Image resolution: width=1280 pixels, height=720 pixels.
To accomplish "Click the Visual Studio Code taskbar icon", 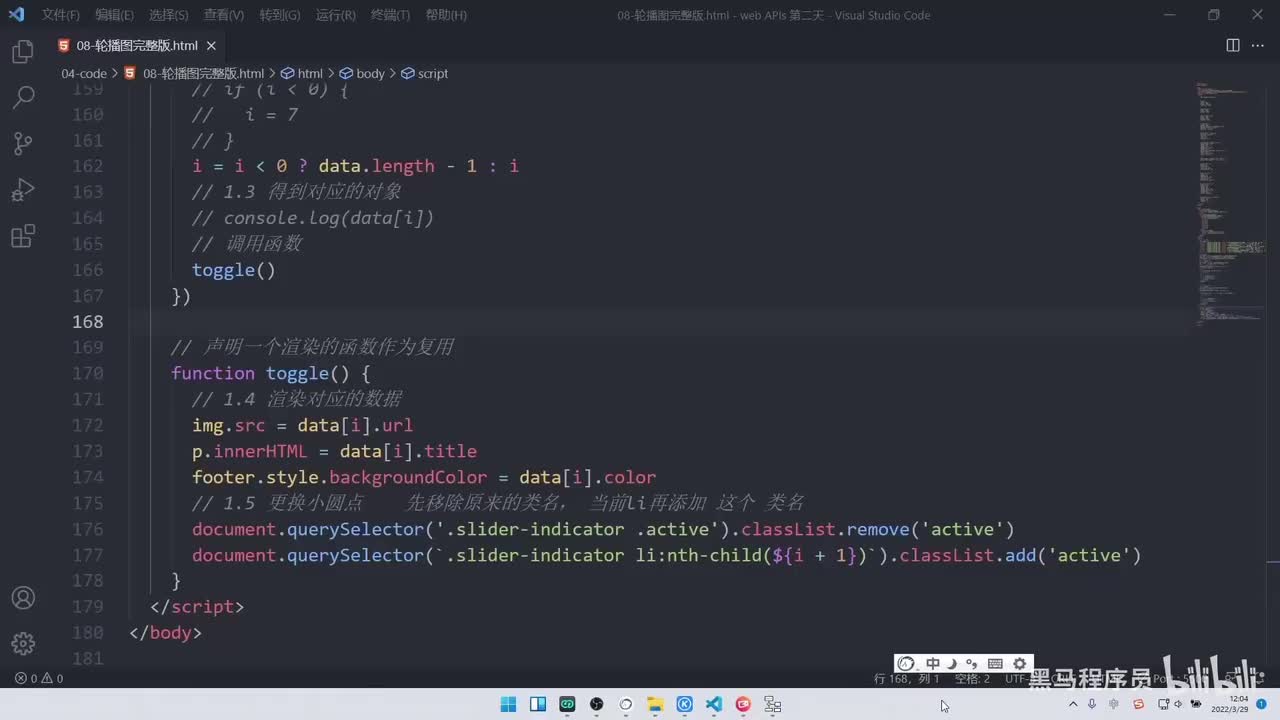I will point(714,704).
